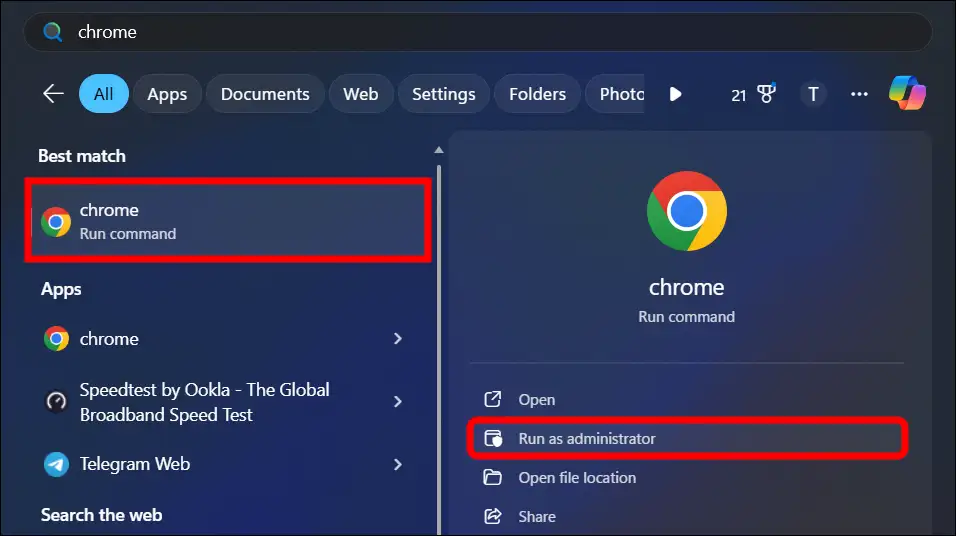Click the large Chrome logo in preview

point(687,211)
